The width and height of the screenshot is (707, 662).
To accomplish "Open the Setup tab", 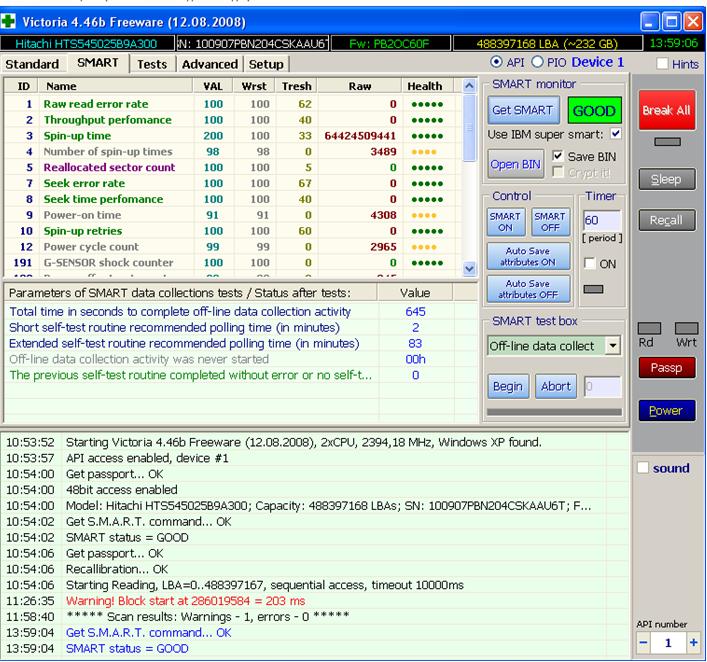I will [x=266, y=64].
